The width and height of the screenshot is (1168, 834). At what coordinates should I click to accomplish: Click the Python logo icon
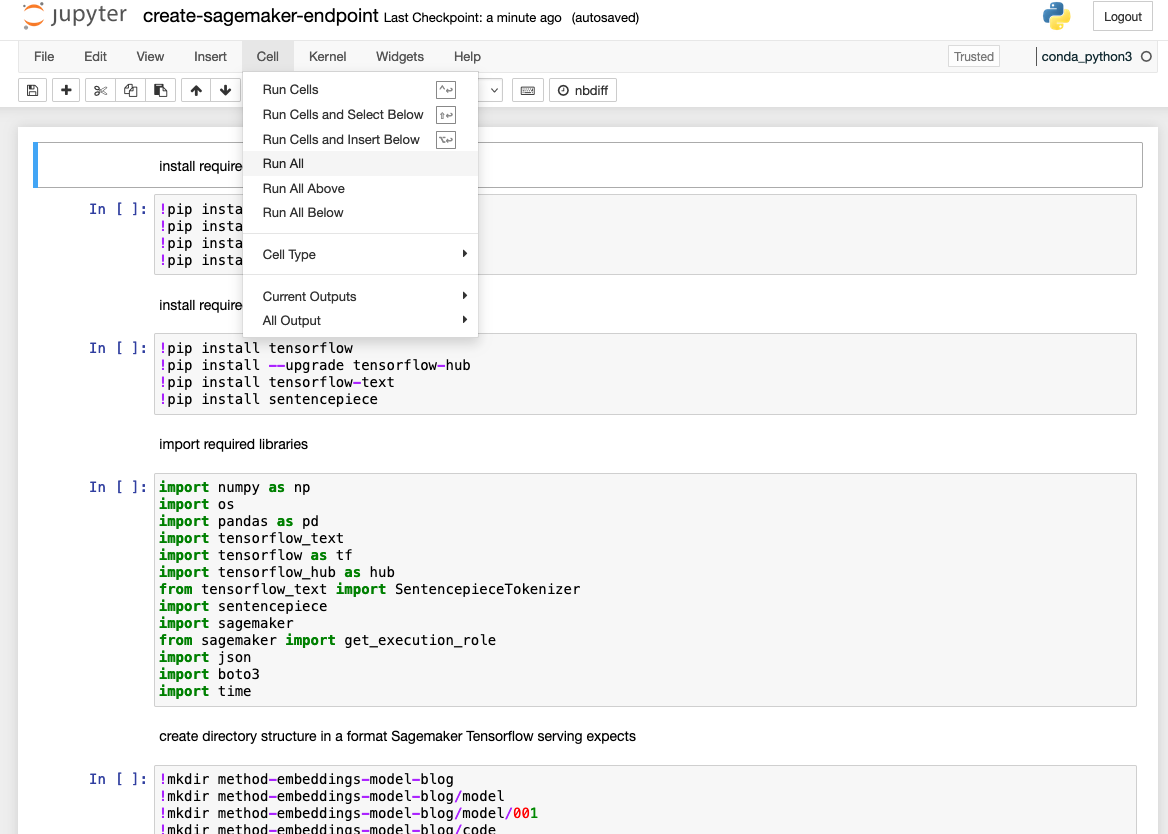(1056, 16)
